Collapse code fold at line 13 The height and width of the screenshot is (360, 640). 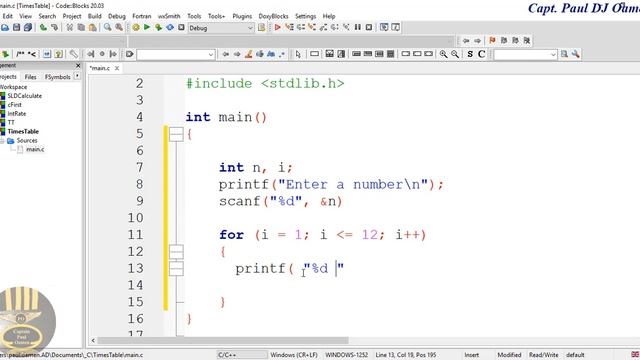coord(176,269)
